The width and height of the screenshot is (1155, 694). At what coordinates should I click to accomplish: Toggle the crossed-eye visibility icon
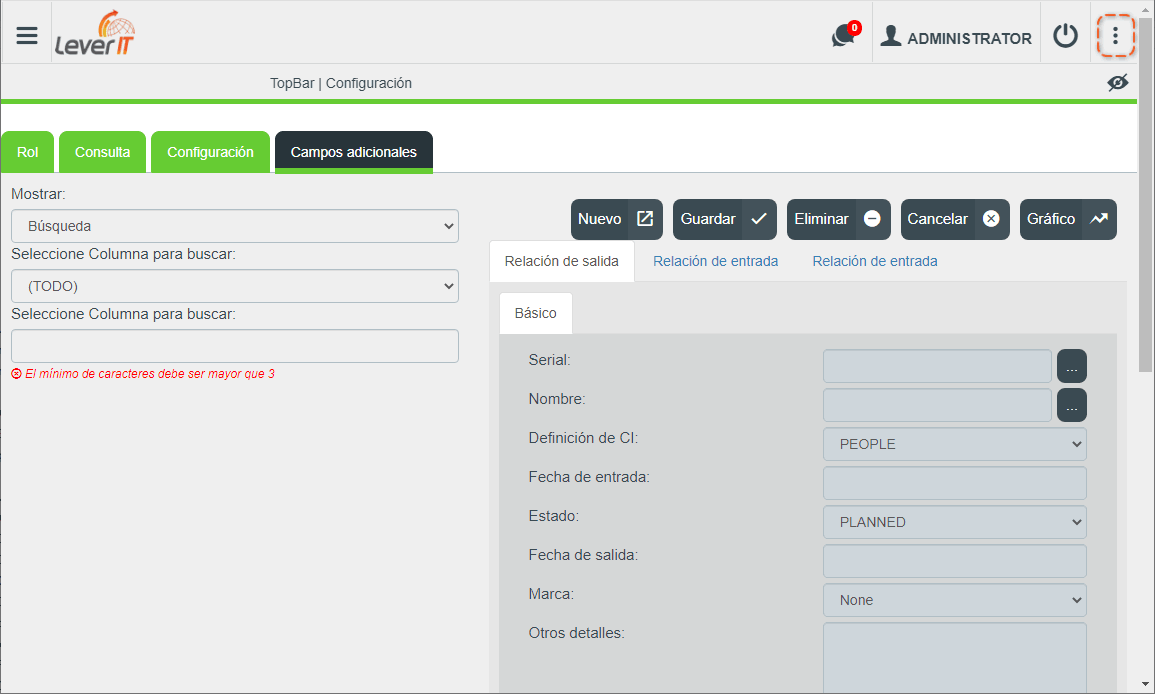click(x=1117, y=83)
